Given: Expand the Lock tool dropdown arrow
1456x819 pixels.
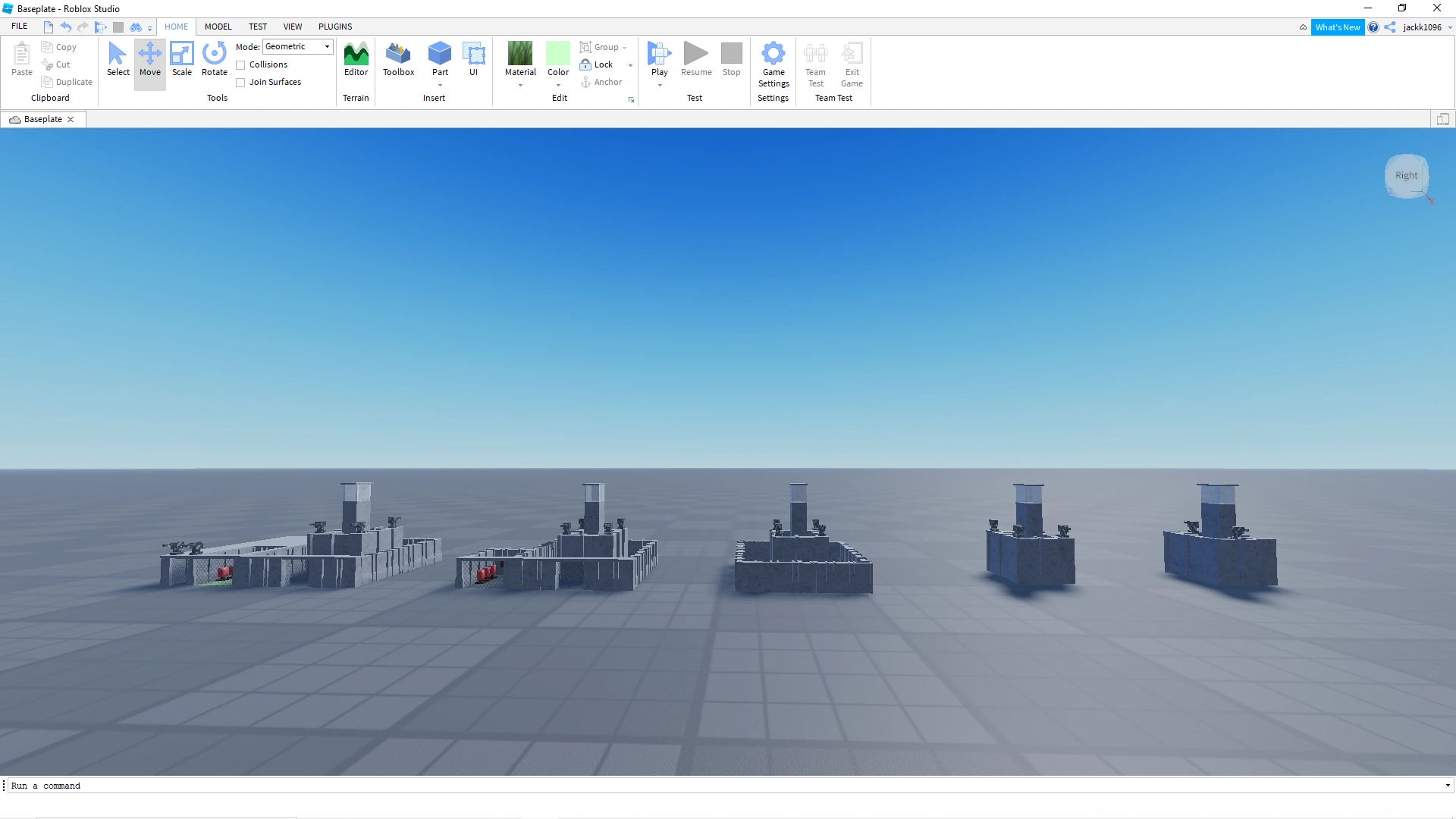Looking at the screenshot, I should coord(630,65).
